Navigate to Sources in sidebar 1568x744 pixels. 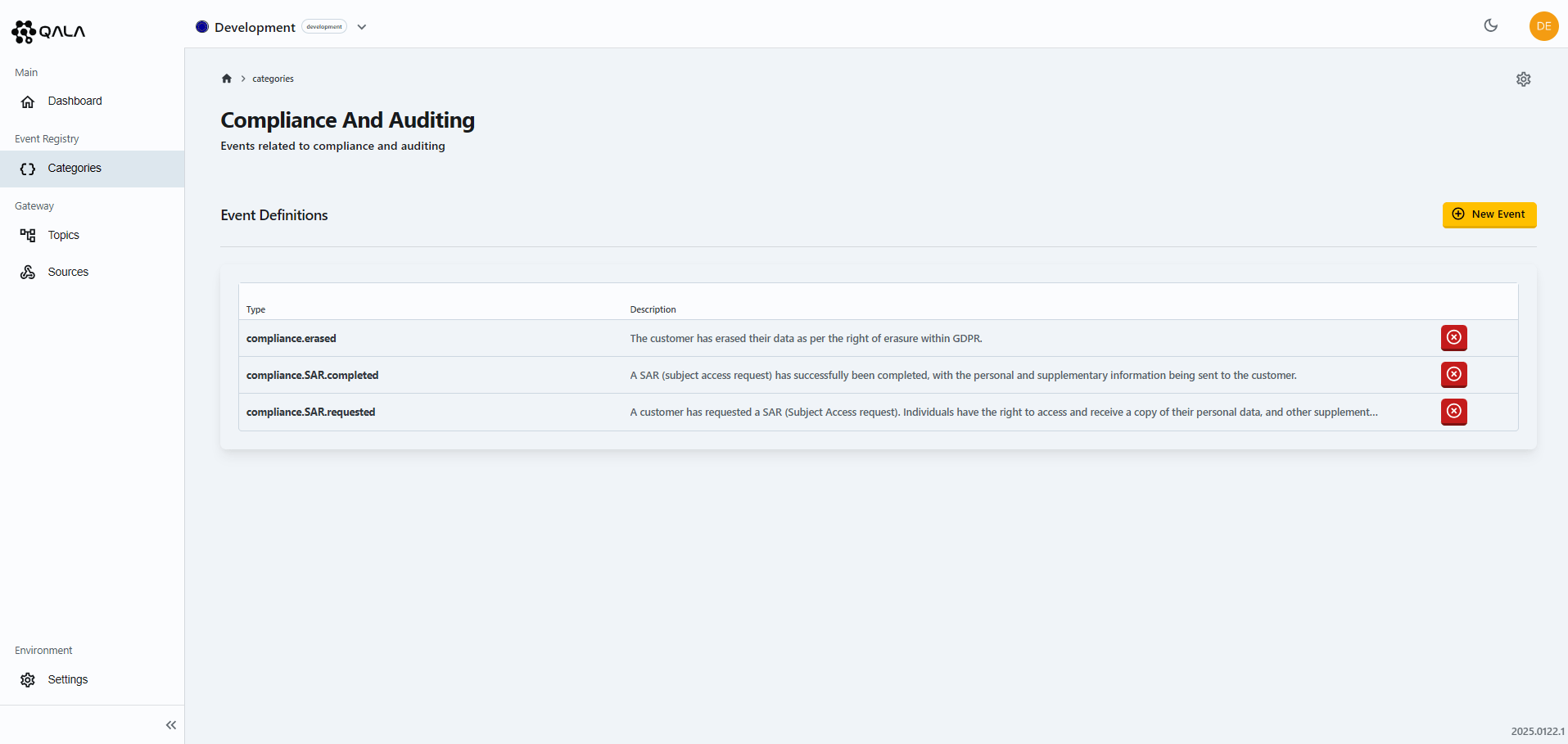pyautogui.click(x=68, y=273)
